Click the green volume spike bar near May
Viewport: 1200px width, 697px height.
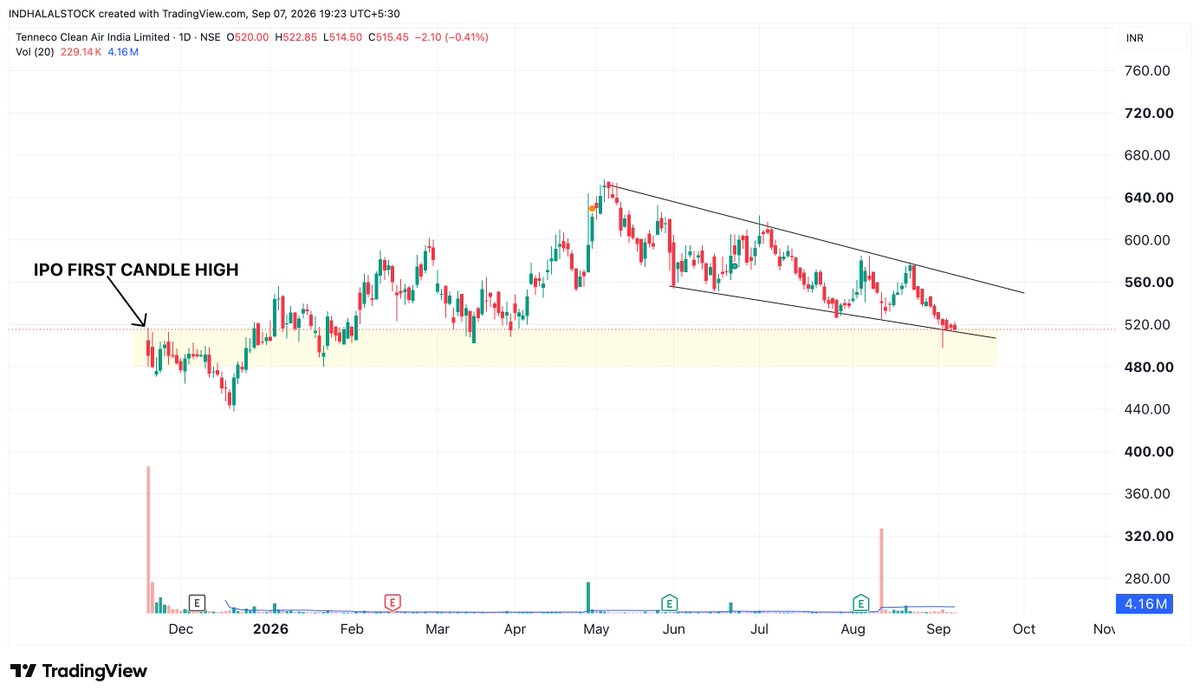tap(588, 597)
